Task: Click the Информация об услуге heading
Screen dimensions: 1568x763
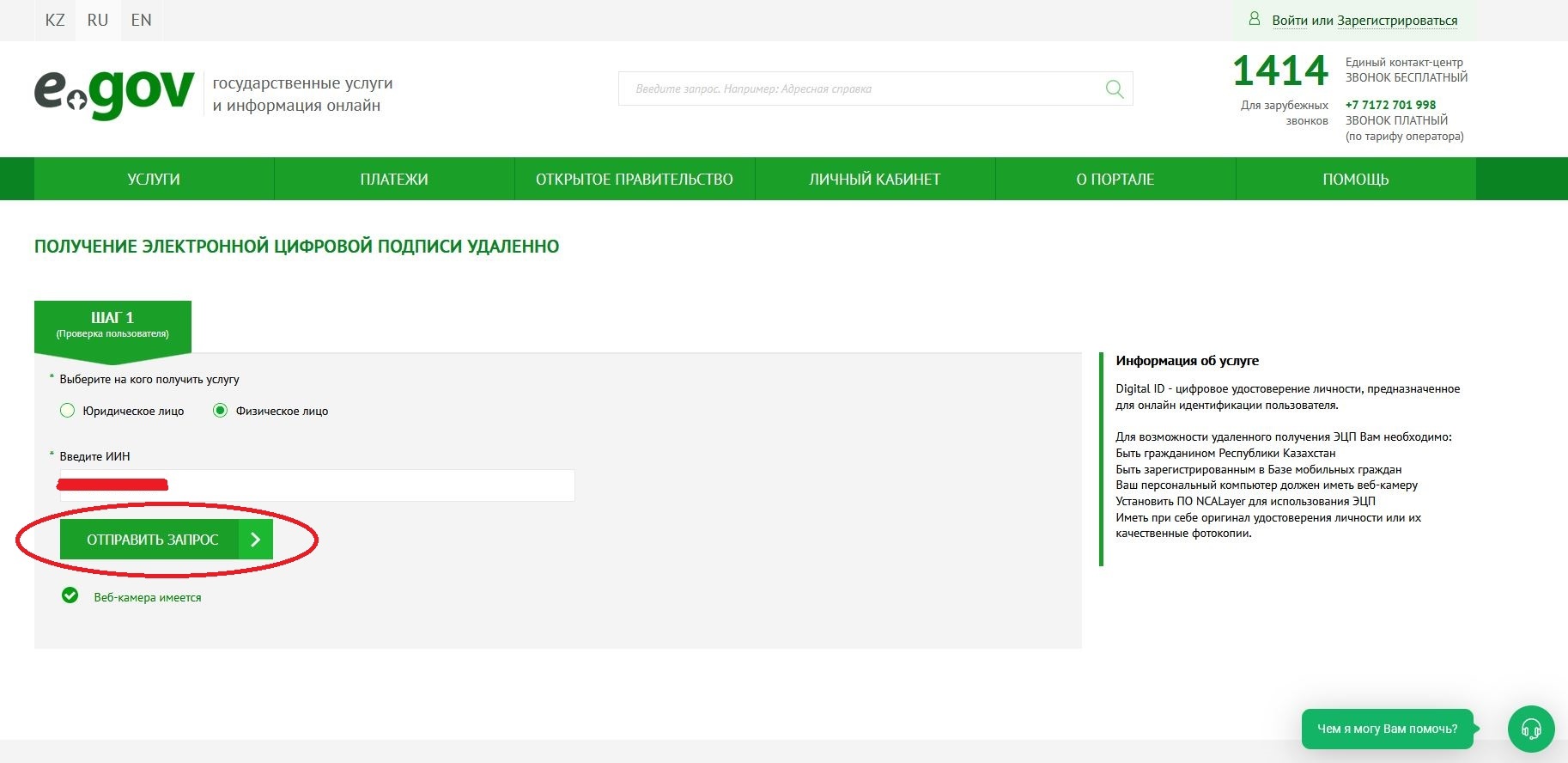Action: pos(1187,361)
